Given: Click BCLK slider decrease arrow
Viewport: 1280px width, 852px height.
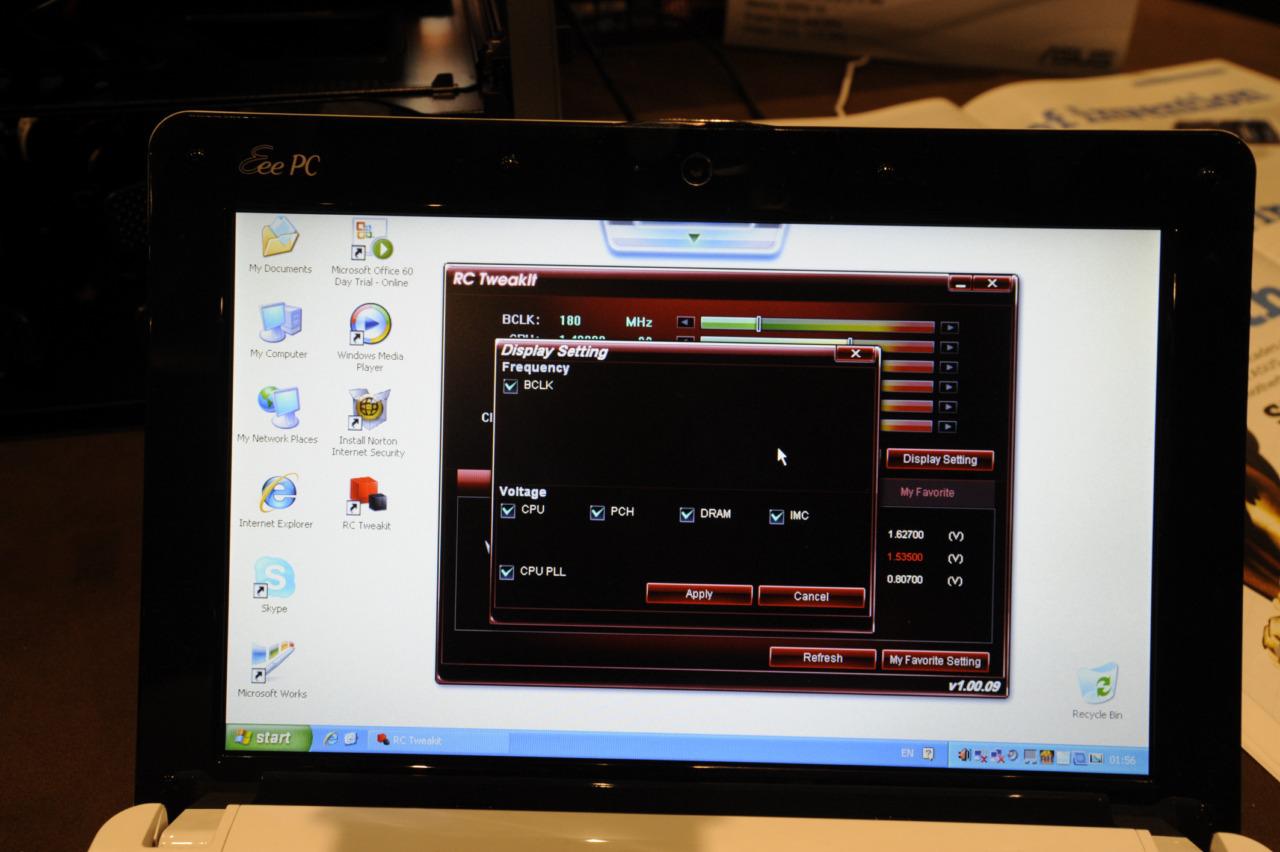Looking at the screenshot, I should tap(685, 323).
